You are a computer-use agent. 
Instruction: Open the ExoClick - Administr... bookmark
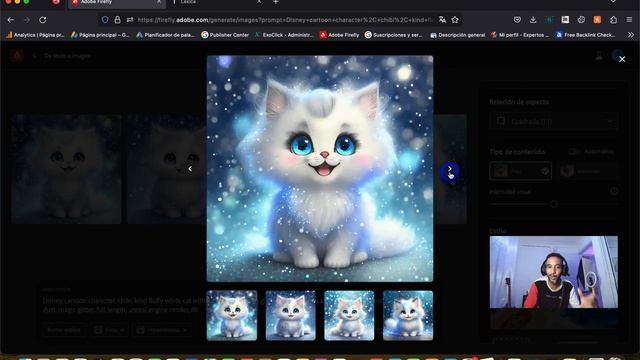(x=284, y=35)
